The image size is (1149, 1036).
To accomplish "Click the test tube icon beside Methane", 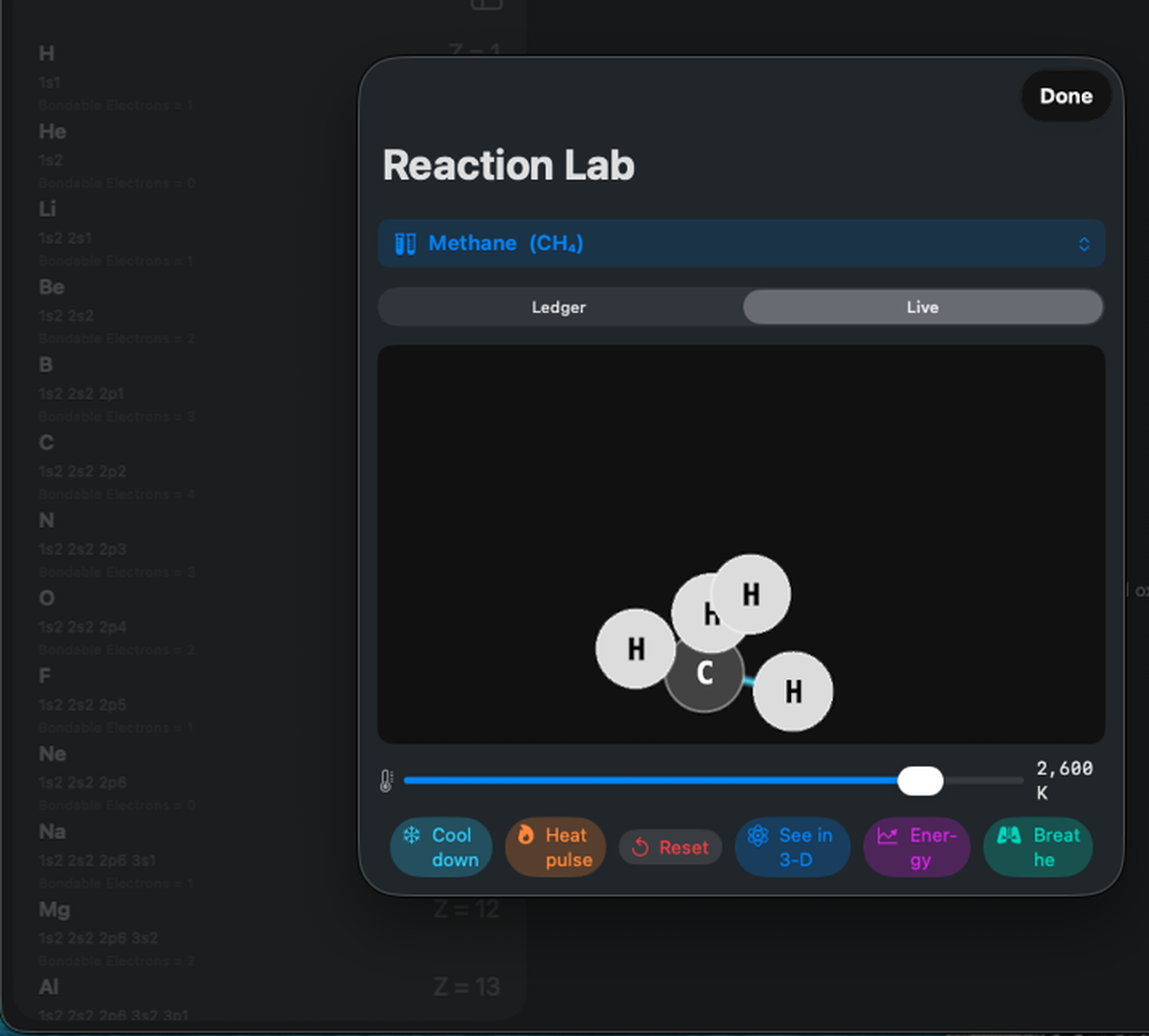I will click(405, 243).
